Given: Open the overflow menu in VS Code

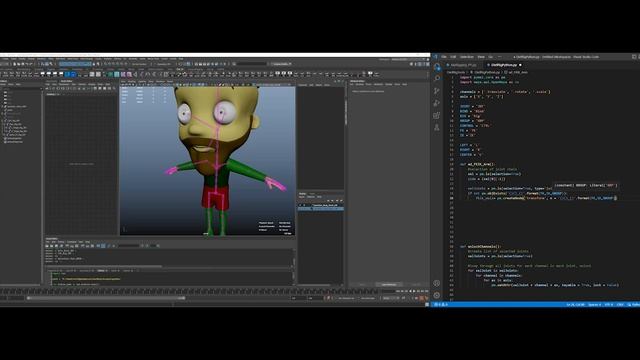Looking at the screenshot, I should click(500, 57).
